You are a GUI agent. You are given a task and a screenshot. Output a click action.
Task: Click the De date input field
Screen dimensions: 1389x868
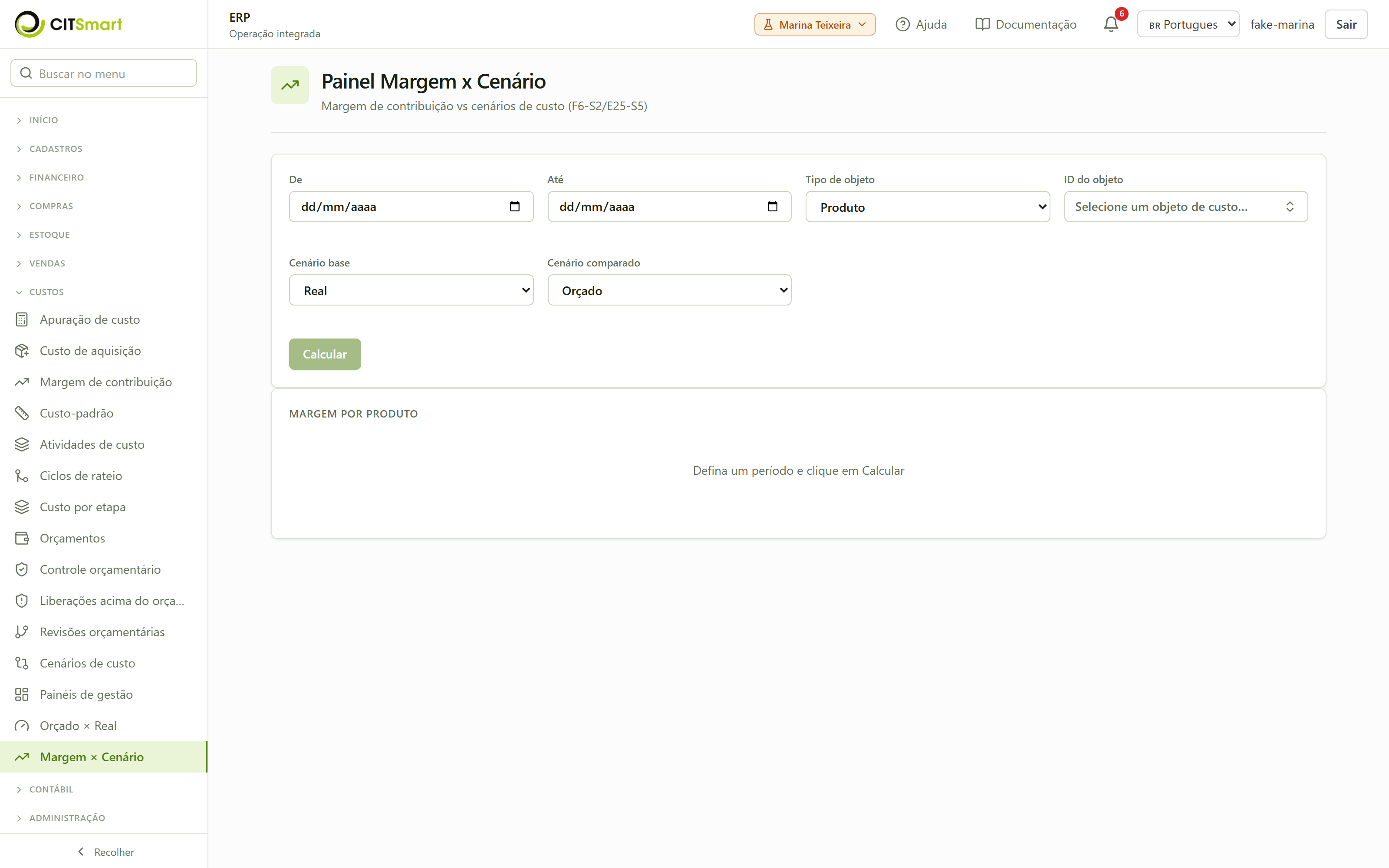(411, 207)
